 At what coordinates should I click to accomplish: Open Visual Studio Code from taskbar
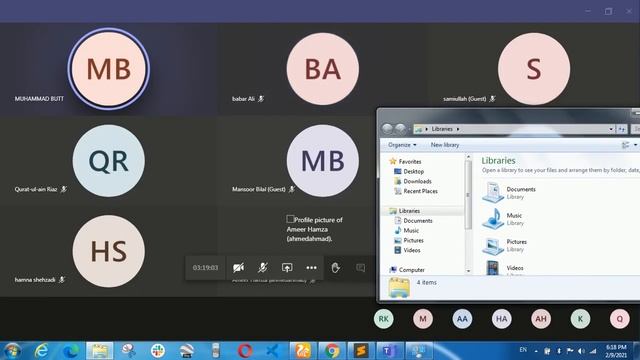273,350
